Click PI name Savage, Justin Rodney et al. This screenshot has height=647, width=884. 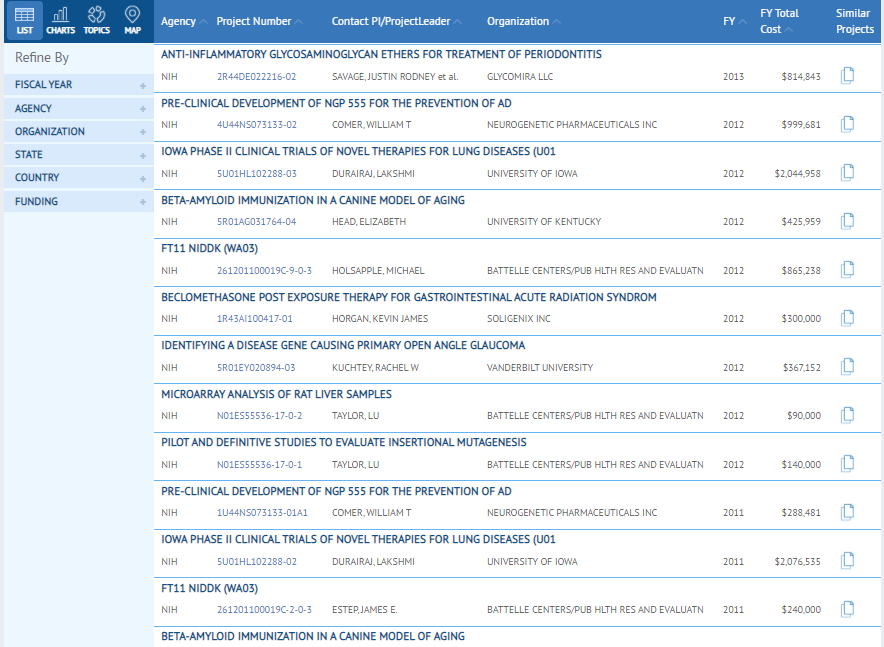point(395,77)
